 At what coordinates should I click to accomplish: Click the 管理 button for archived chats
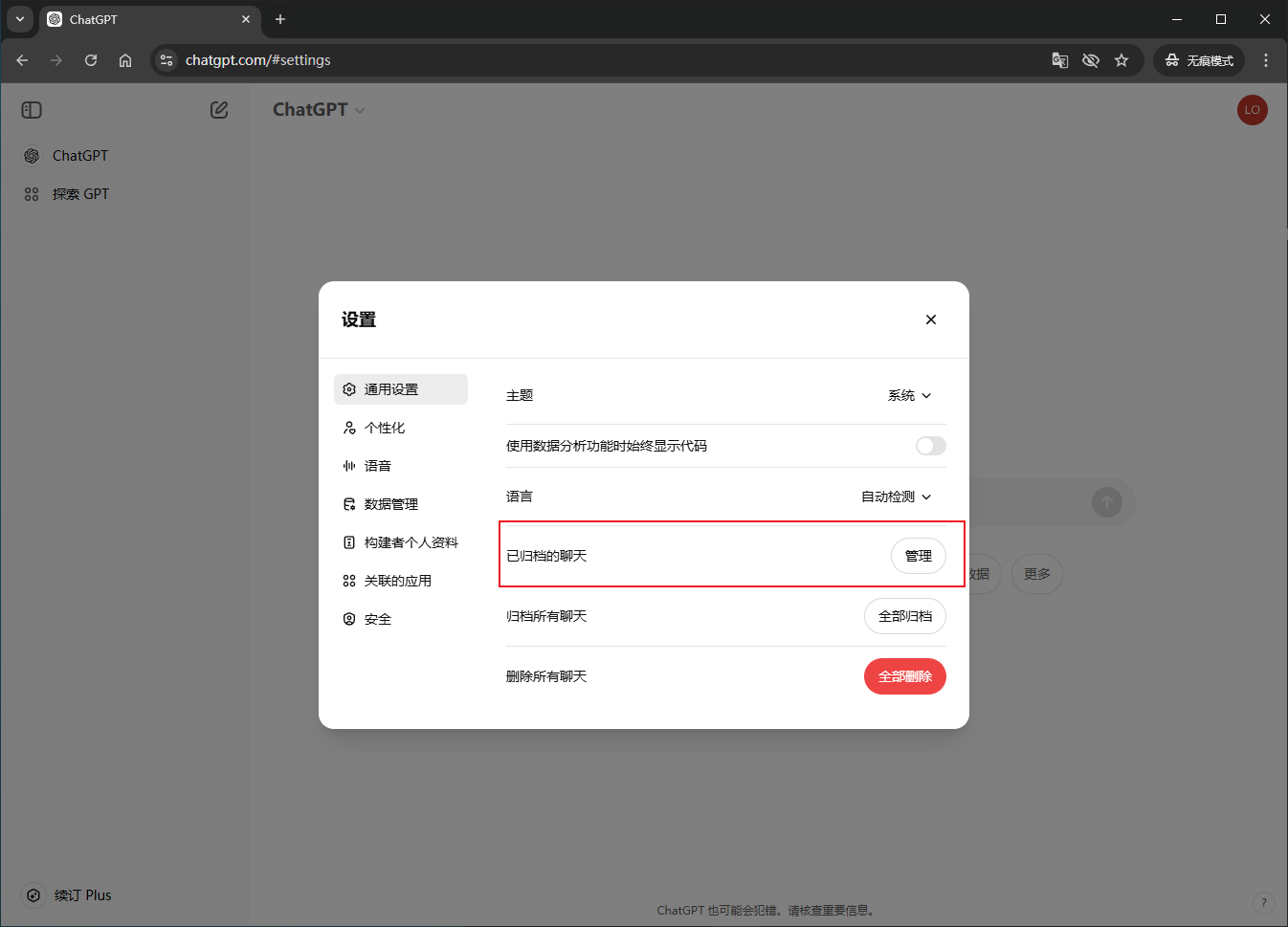tap(918, 556)
